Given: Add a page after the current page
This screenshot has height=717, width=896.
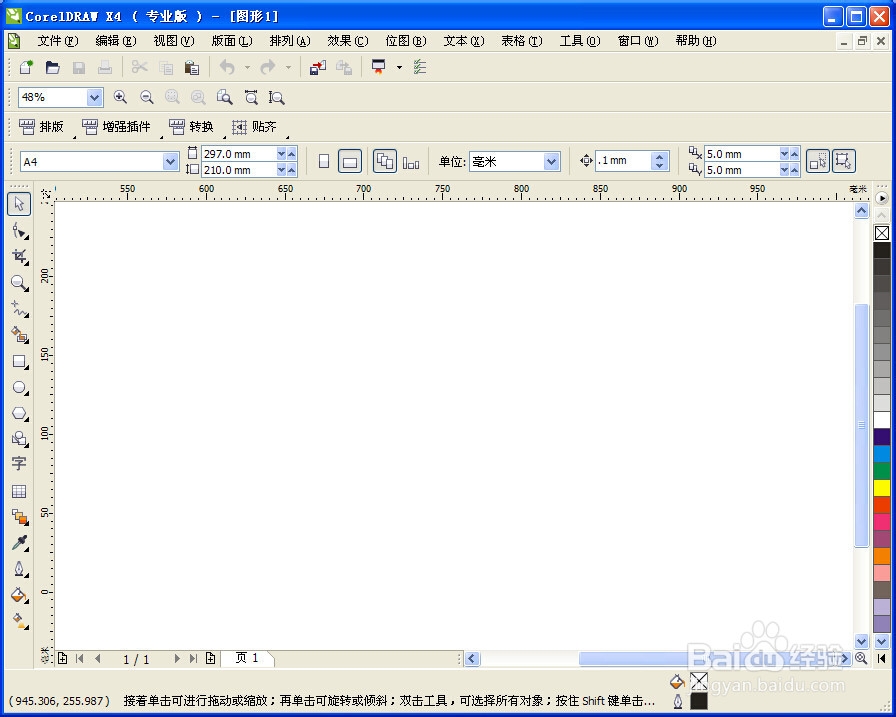Looking at the screenshot, I should [x=210, y=659].
